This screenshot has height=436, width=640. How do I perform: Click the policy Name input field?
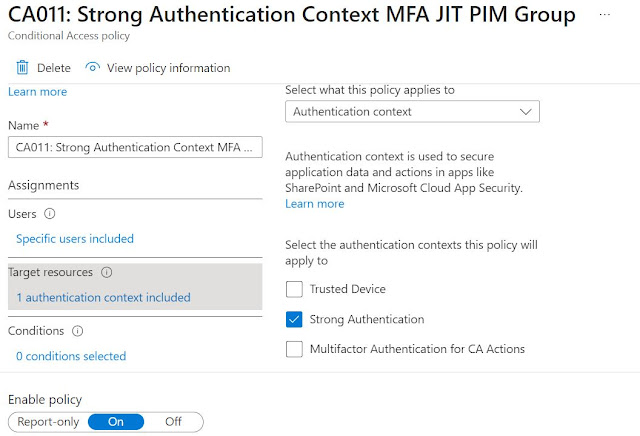[x=134, y=147]
